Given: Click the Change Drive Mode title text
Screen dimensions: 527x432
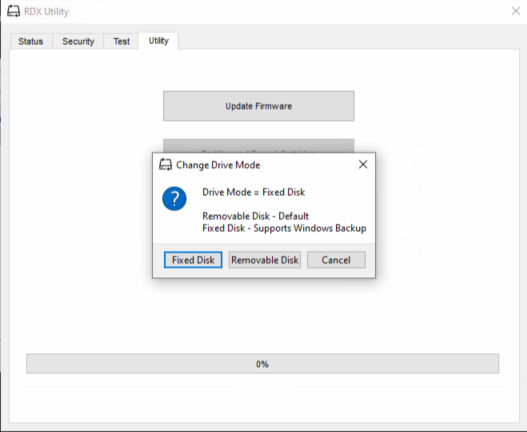Looking at the screenshot, I should coord(218,165).
